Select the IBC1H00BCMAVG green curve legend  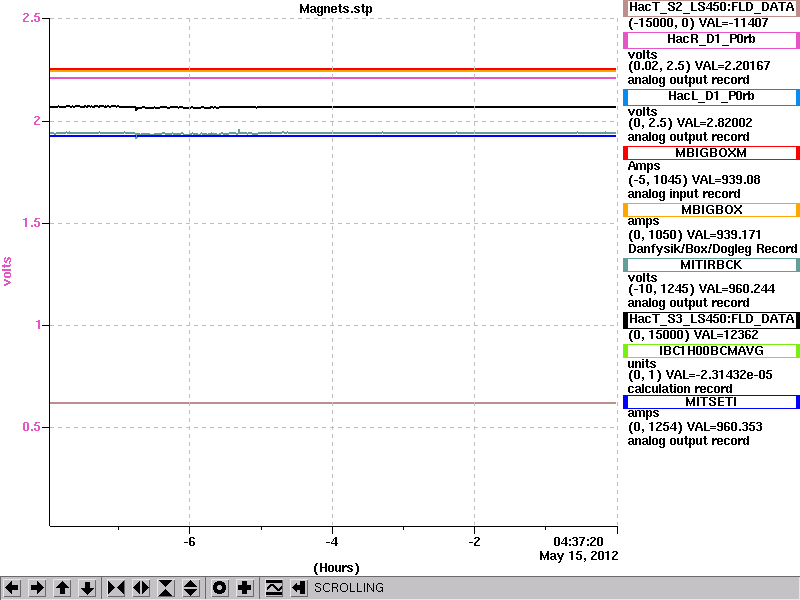711,351
